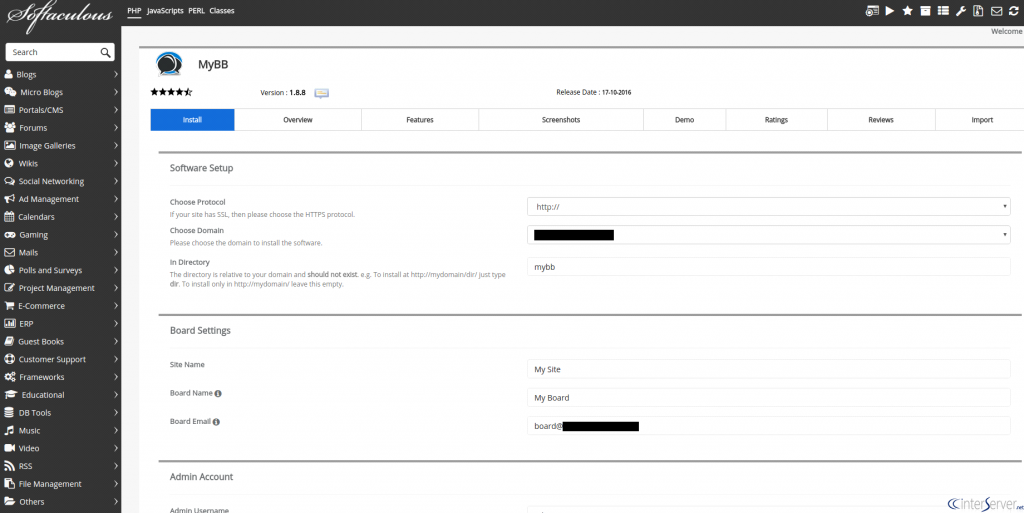
Task: Expand the E-Commerce sidebar category
Action: (x=60, y=305)
